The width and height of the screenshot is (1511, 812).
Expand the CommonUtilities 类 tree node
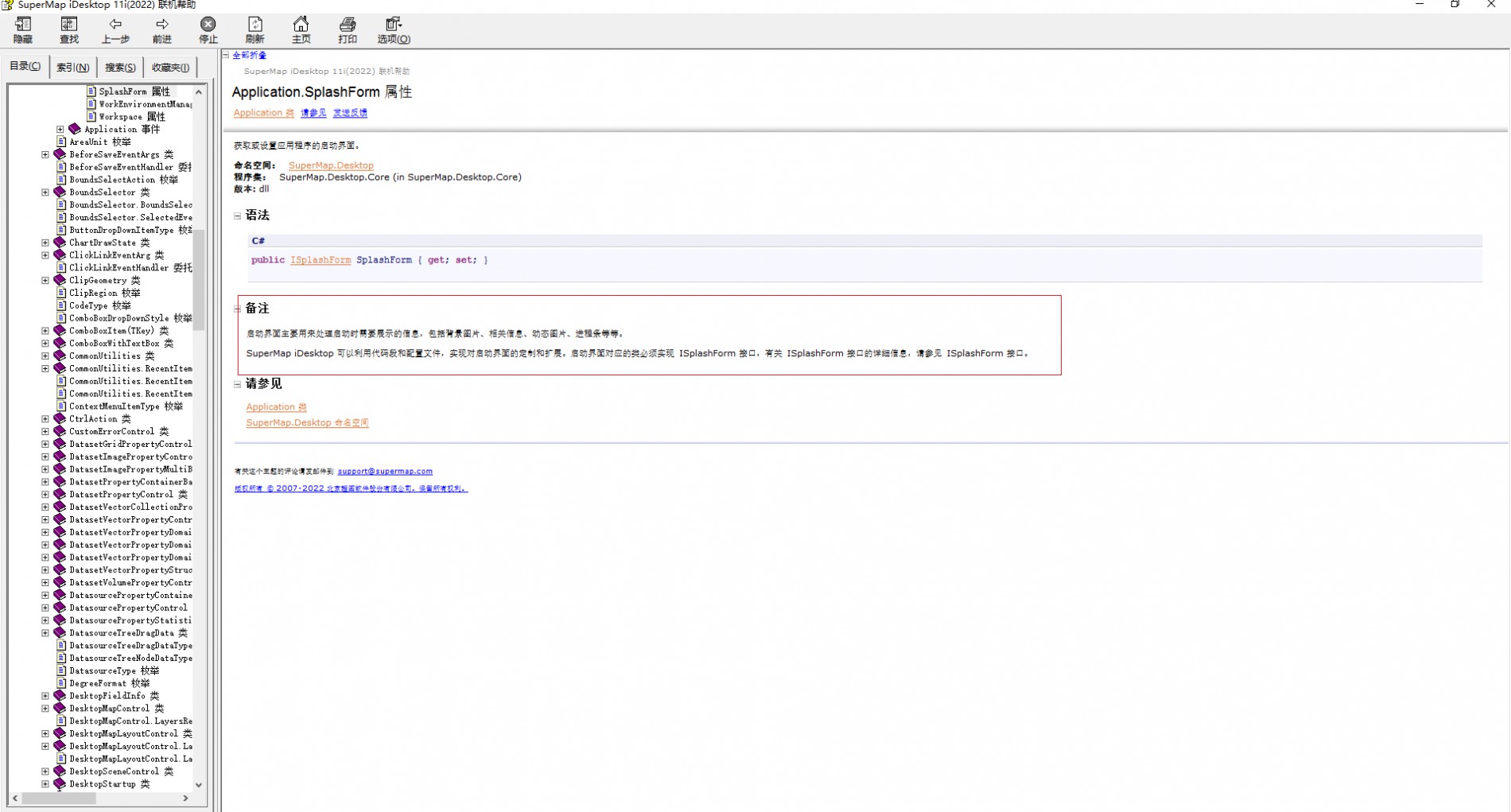coord(45,355)
